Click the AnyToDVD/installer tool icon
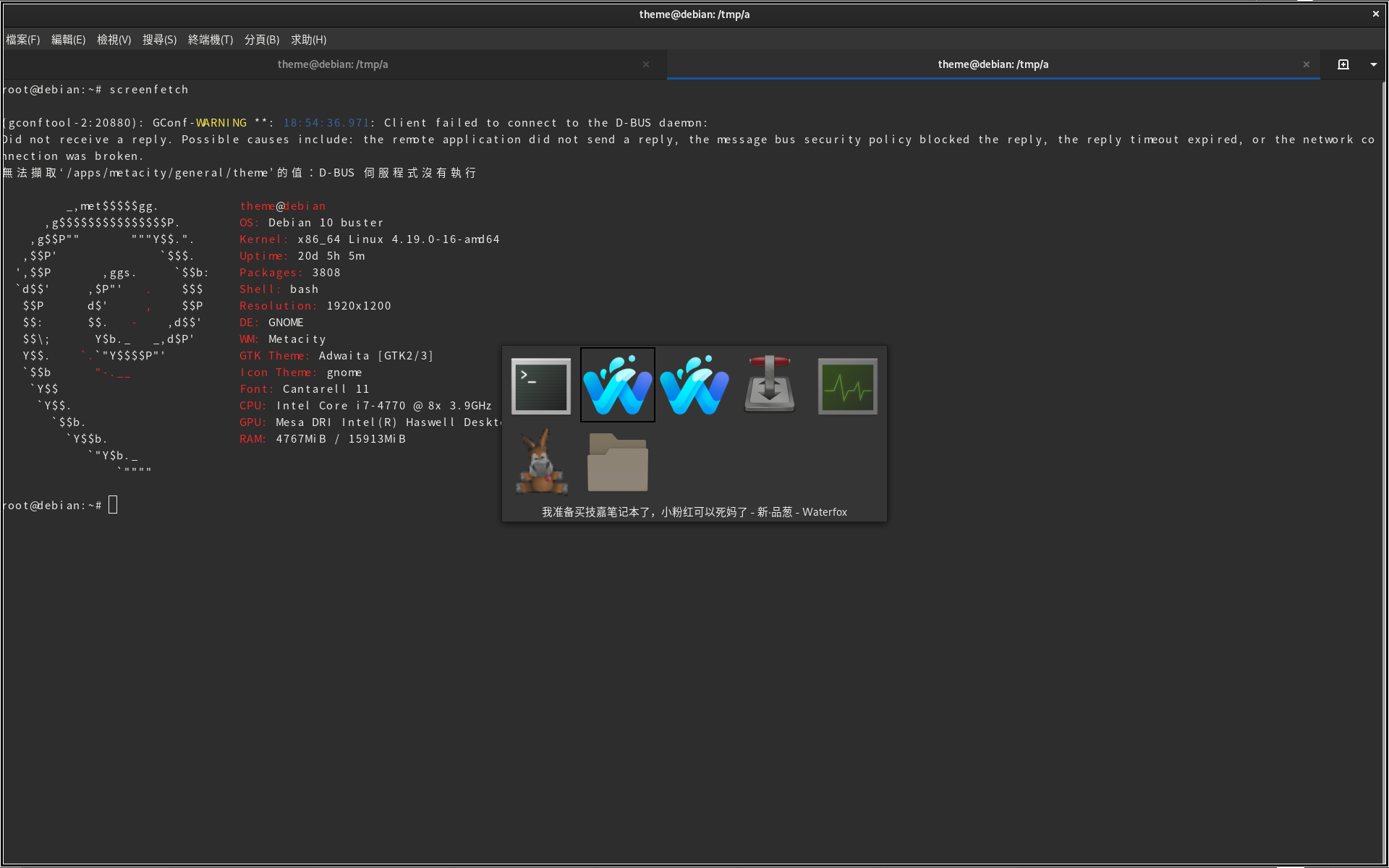This screenshot has width=1389, height=868. pos(770,384)
